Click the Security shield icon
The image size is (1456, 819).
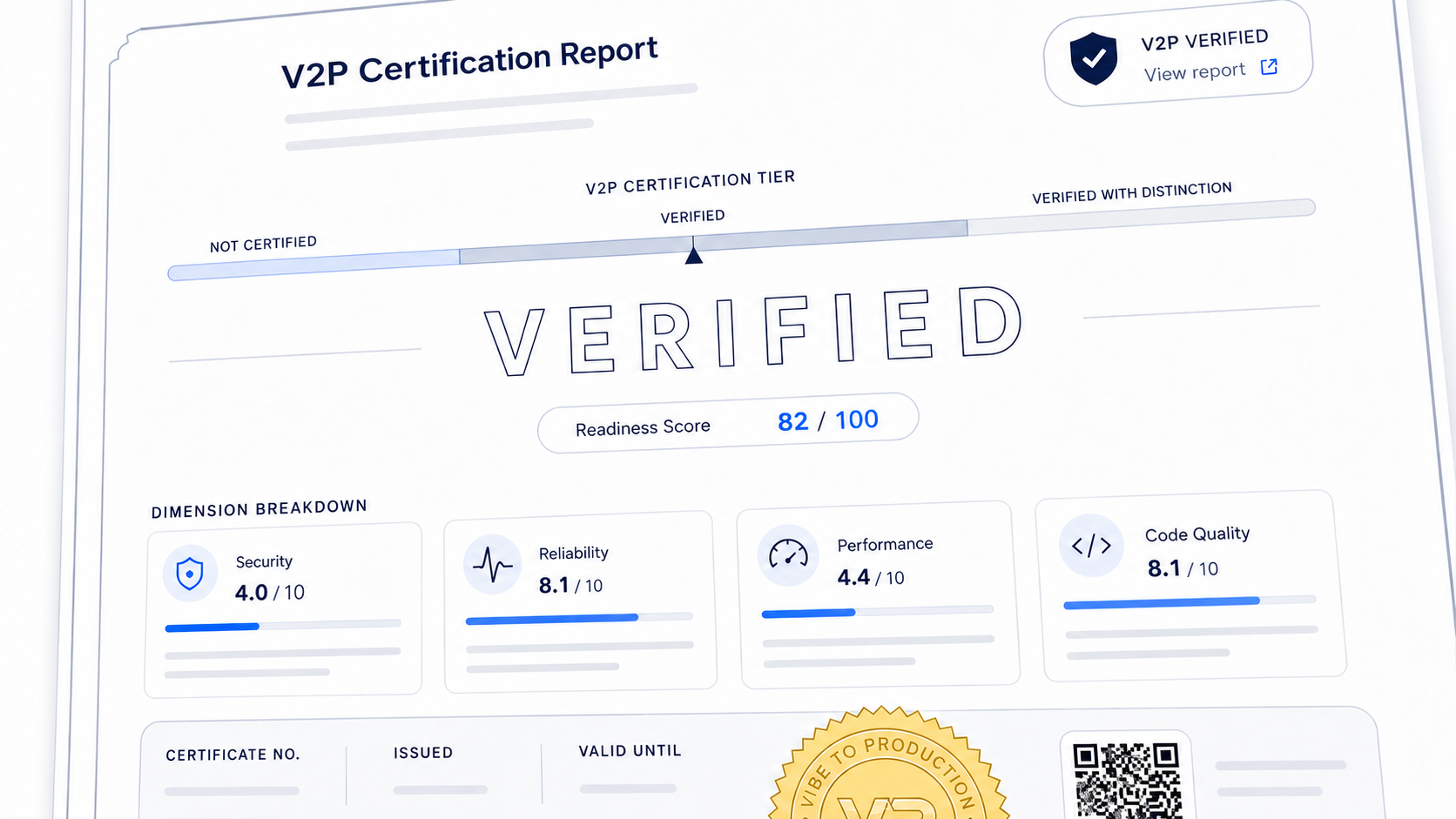click(x=190, y=574)
